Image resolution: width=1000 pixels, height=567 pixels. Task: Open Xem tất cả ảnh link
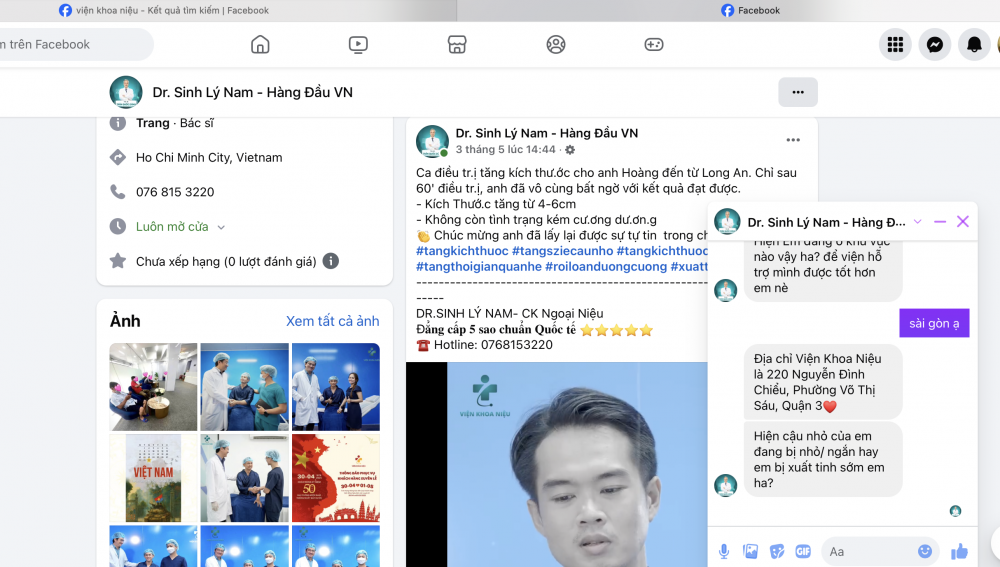coord(332,321)
